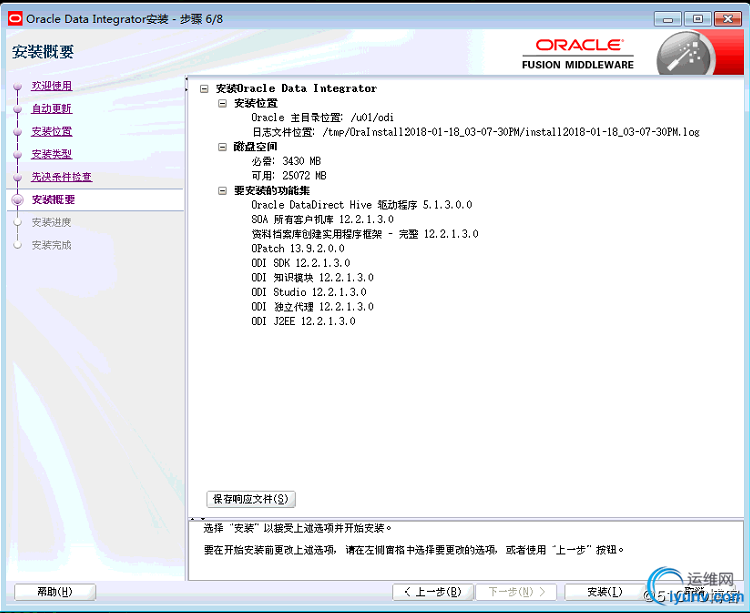Click step bullet beside 自动更新
The height and width of the screenshot is (613, 750).
click(18, 109)
